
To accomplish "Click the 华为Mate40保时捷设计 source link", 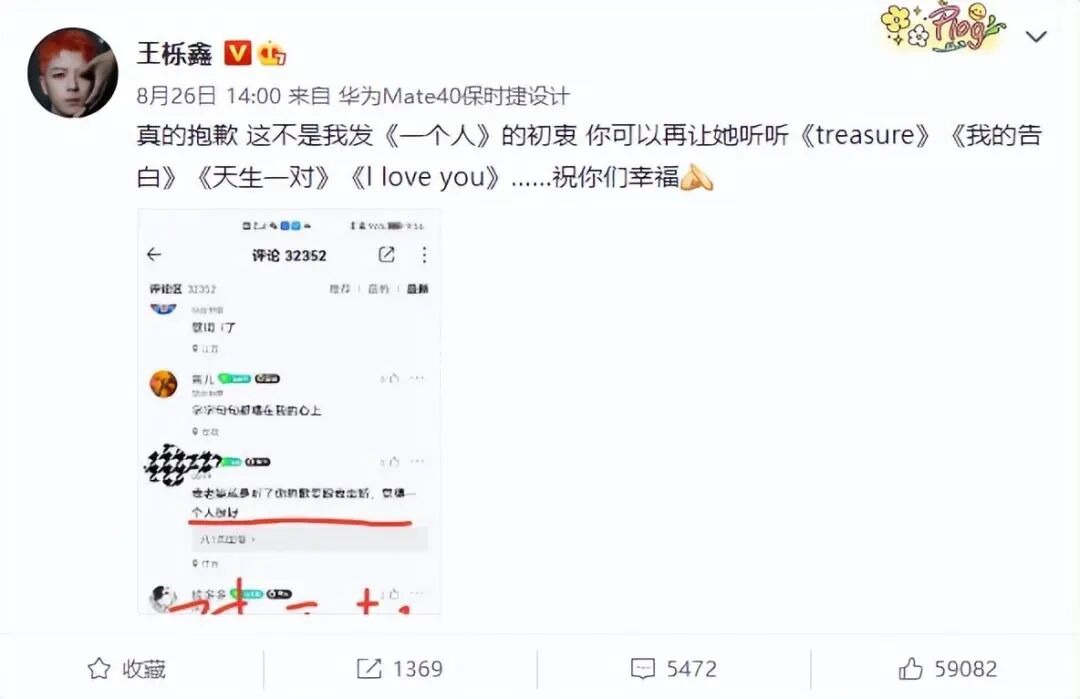I will point(454,96).
